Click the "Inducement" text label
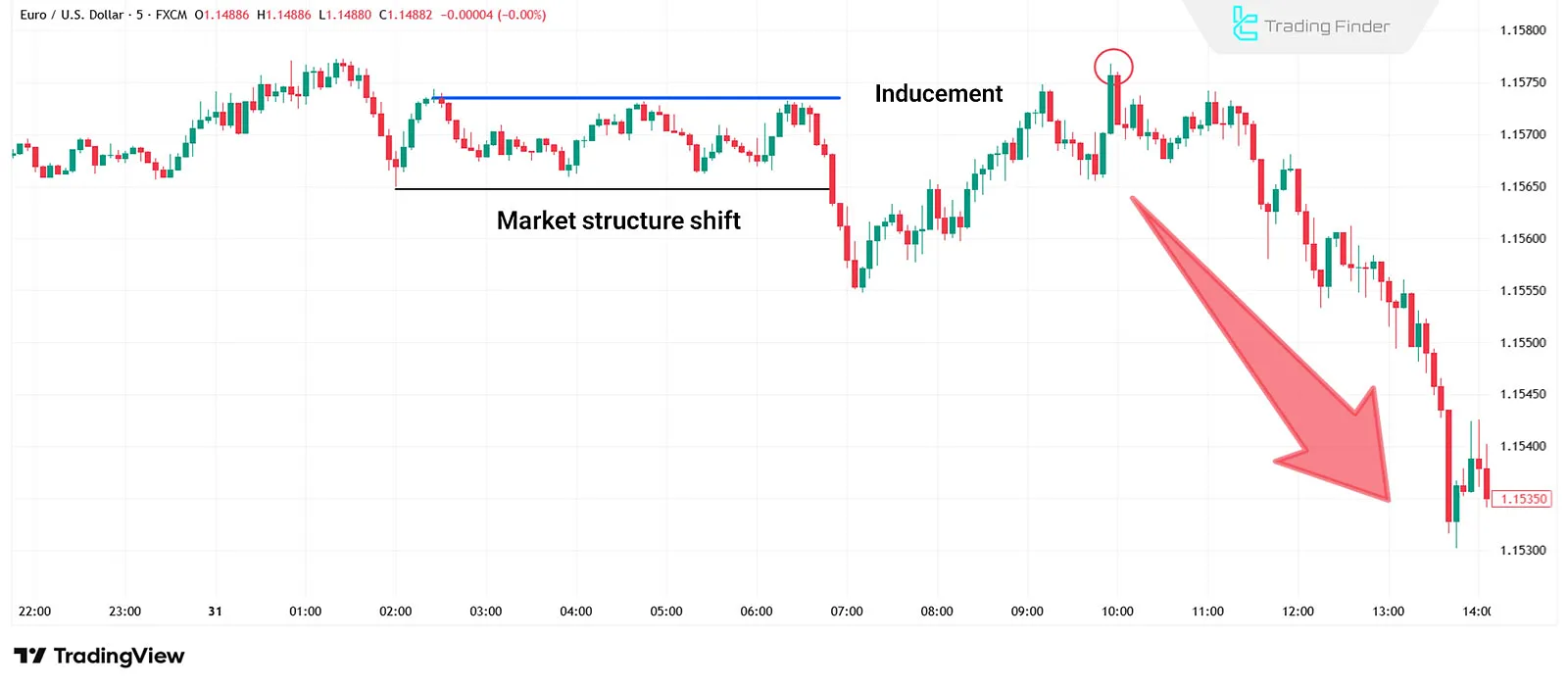 click(938, 94)
